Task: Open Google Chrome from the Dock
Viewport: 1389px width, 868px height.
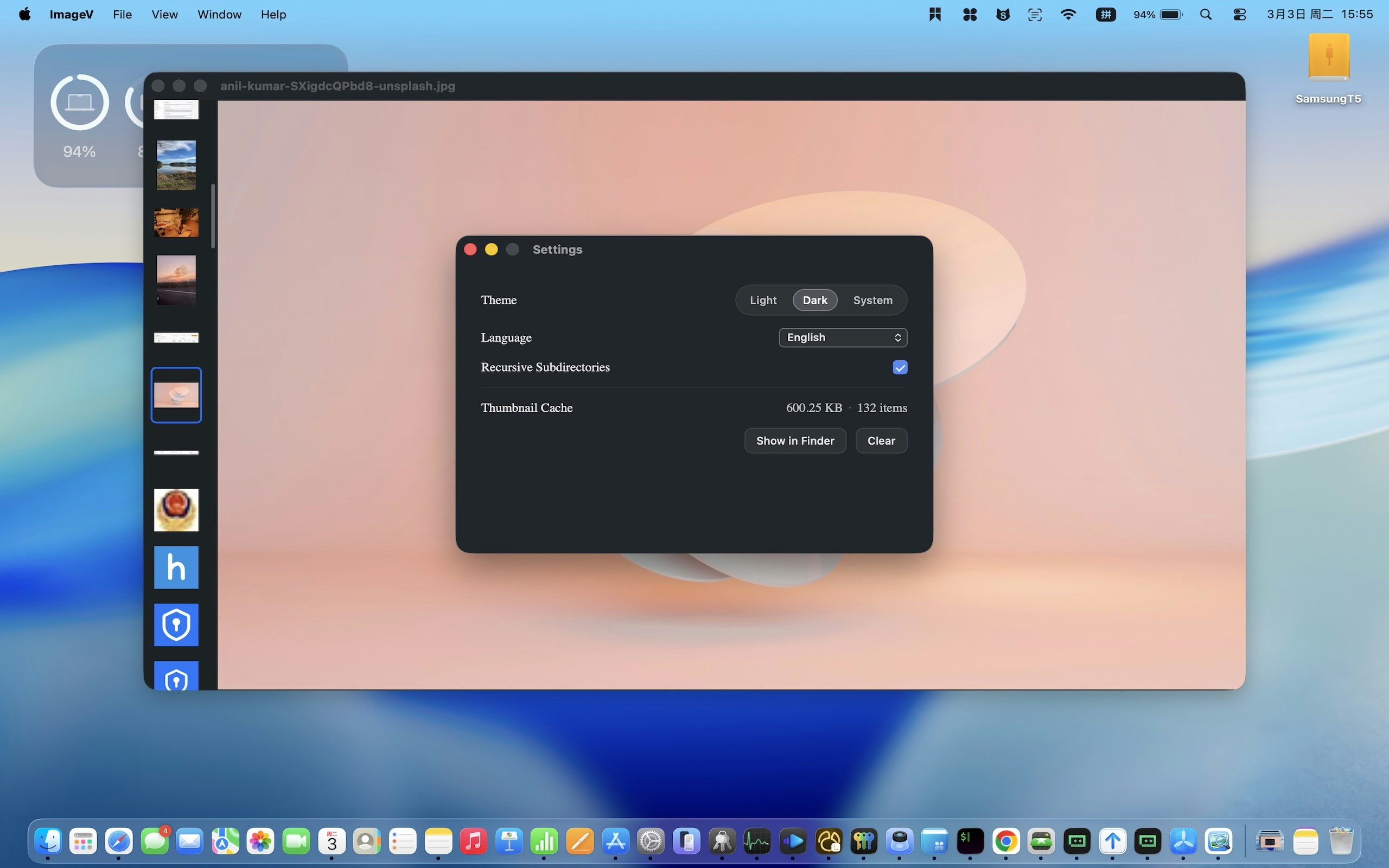Action: point(1006,841)
